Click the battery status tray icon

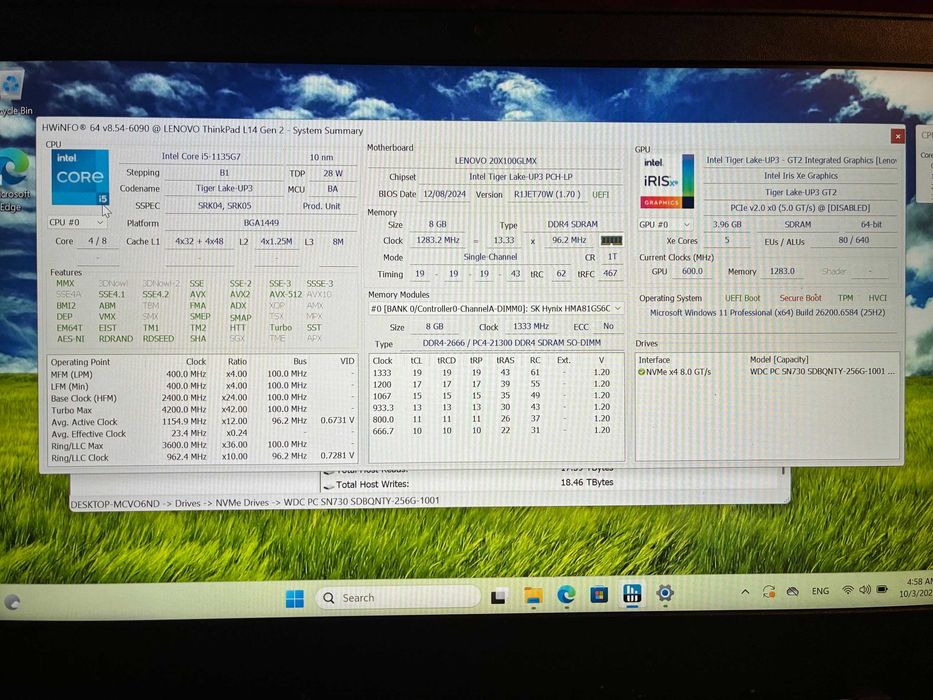point(882,589)
